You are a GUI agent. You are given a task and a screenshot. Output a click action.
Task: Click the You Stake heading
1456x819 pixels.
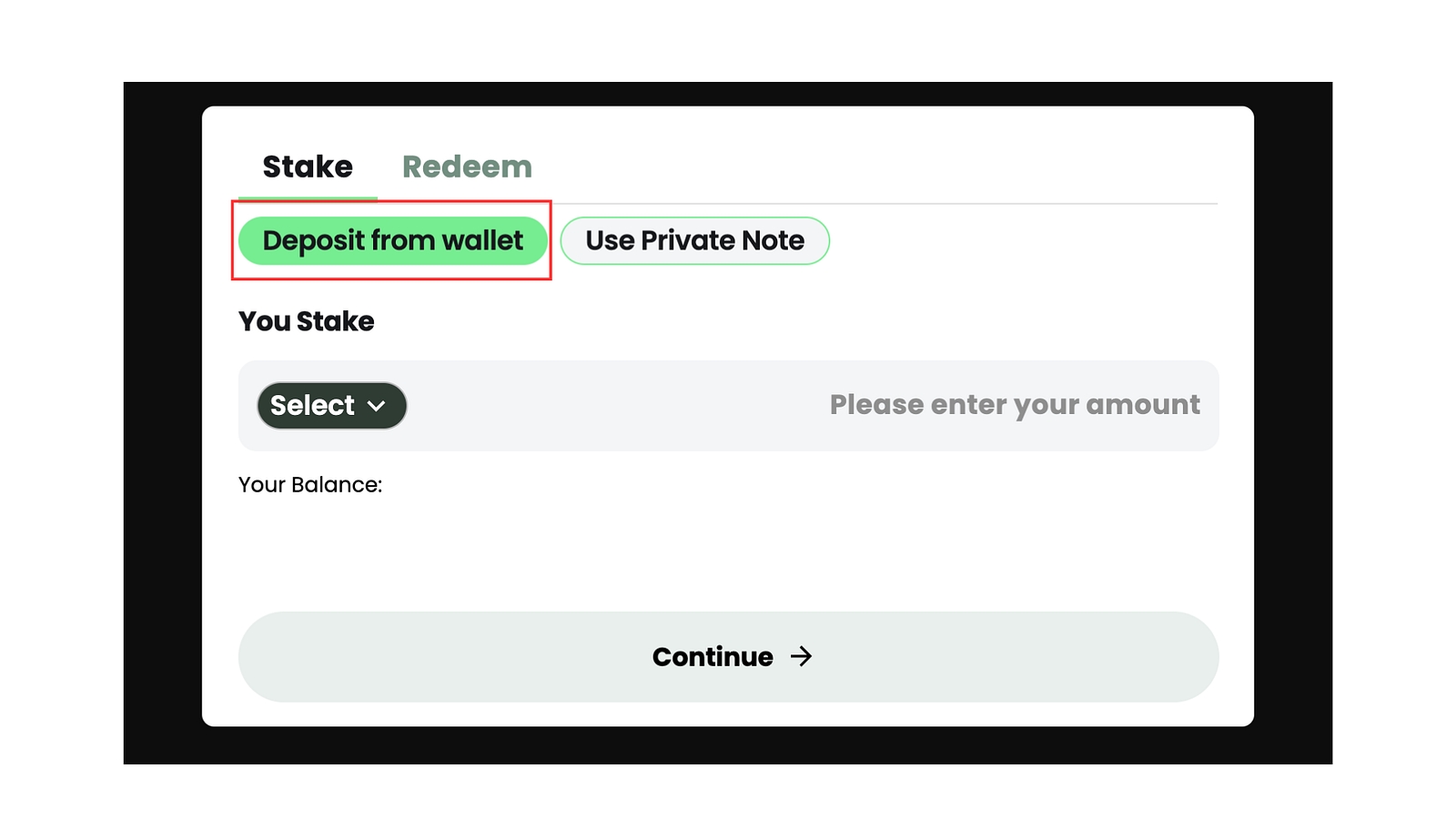click(x=306, y=321)
